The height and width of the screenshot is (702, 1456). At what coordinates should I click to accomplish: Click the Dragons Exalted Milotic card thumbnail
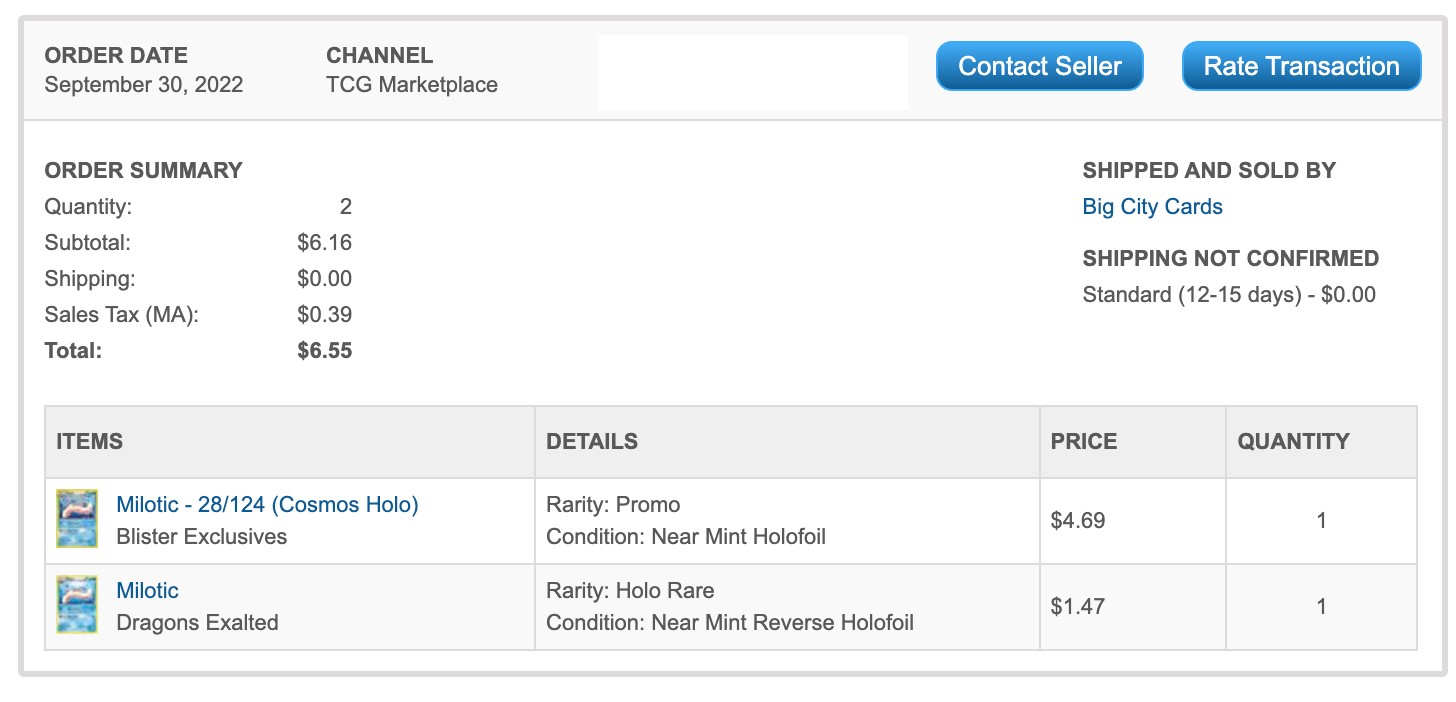click(x=77, y=605)
